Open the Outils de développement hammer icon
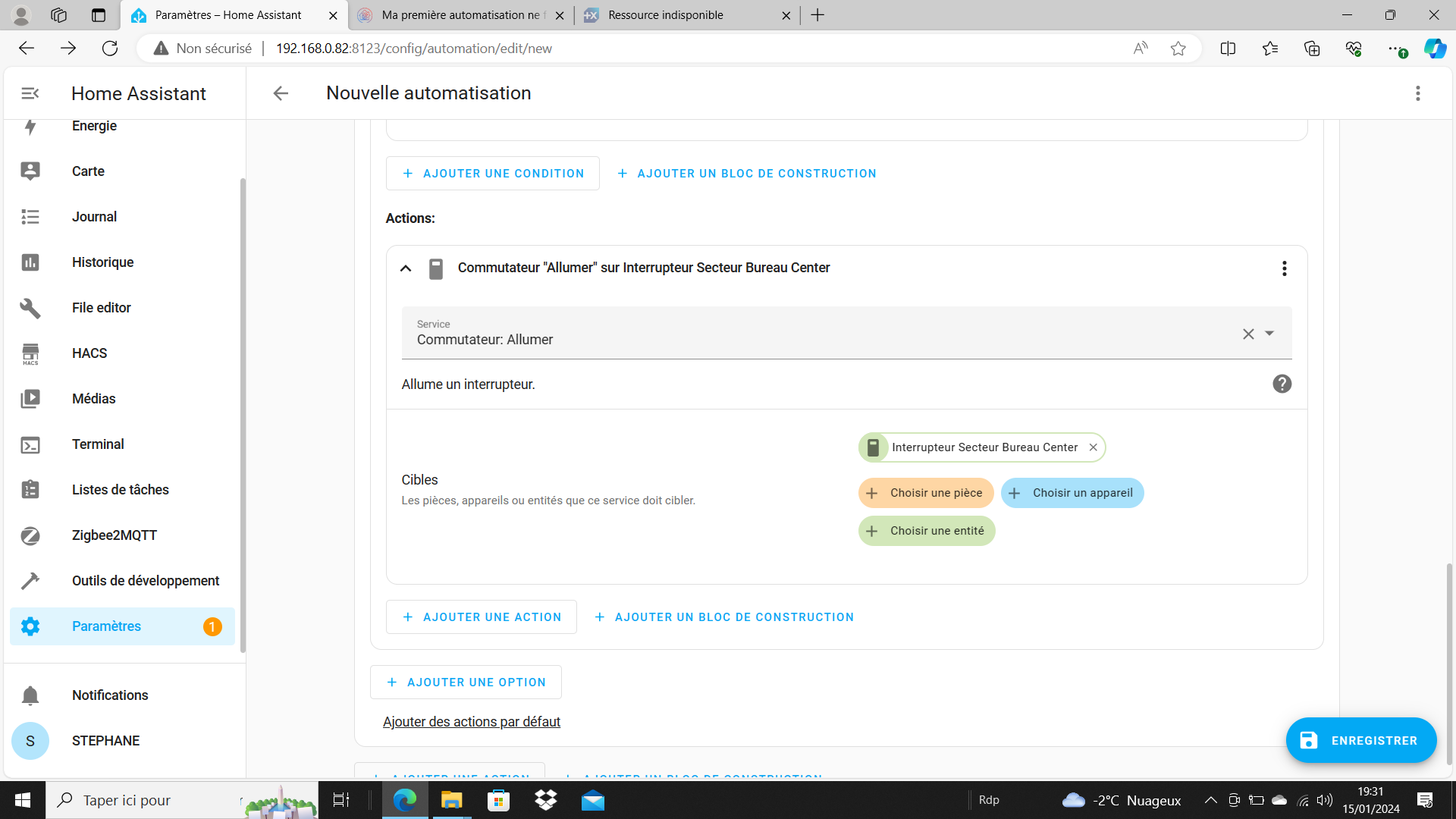Viewport: 1456px width, 819px height. click(x=30, y=581)
